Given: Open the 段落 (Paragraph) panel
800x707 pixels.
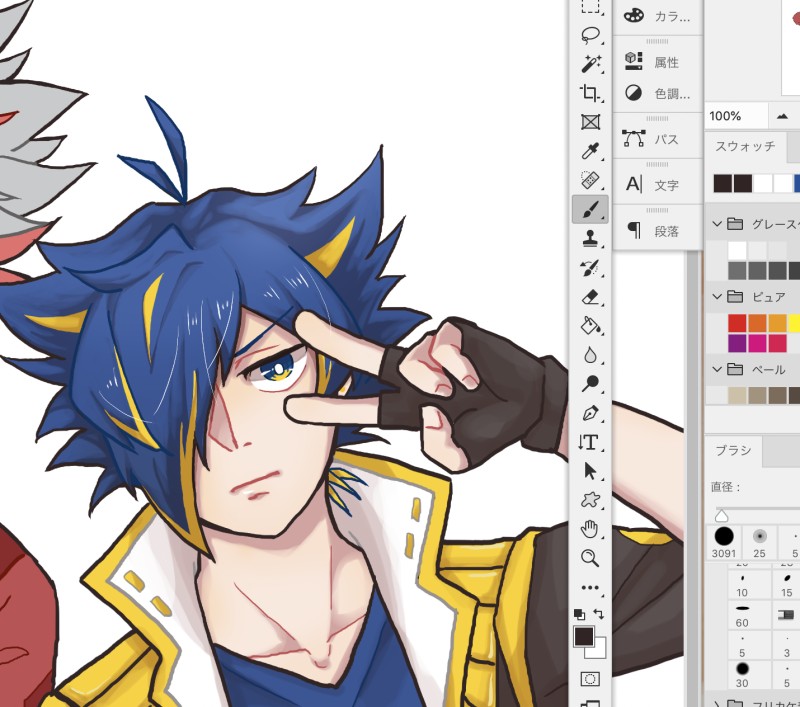Looking at the screenshot, I should (657, 231).
